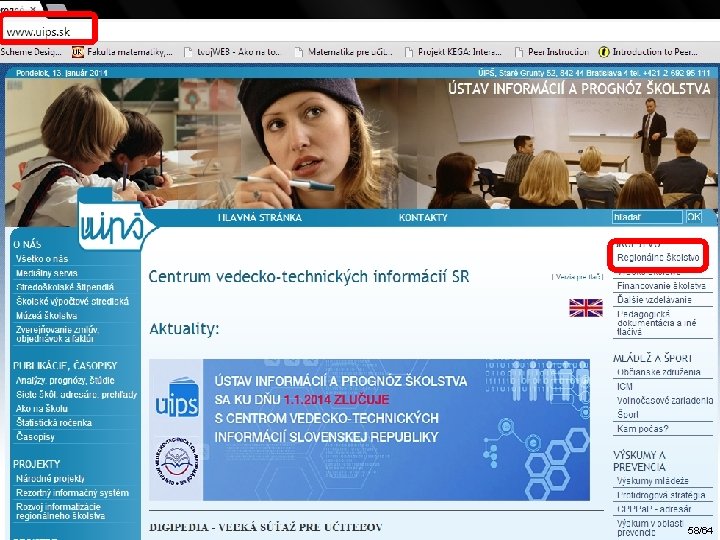The width and height of the screenshot is (720, 540).
Task: Open the tvojWEB - Ako na to bookmark
Action: coord(232,52)
